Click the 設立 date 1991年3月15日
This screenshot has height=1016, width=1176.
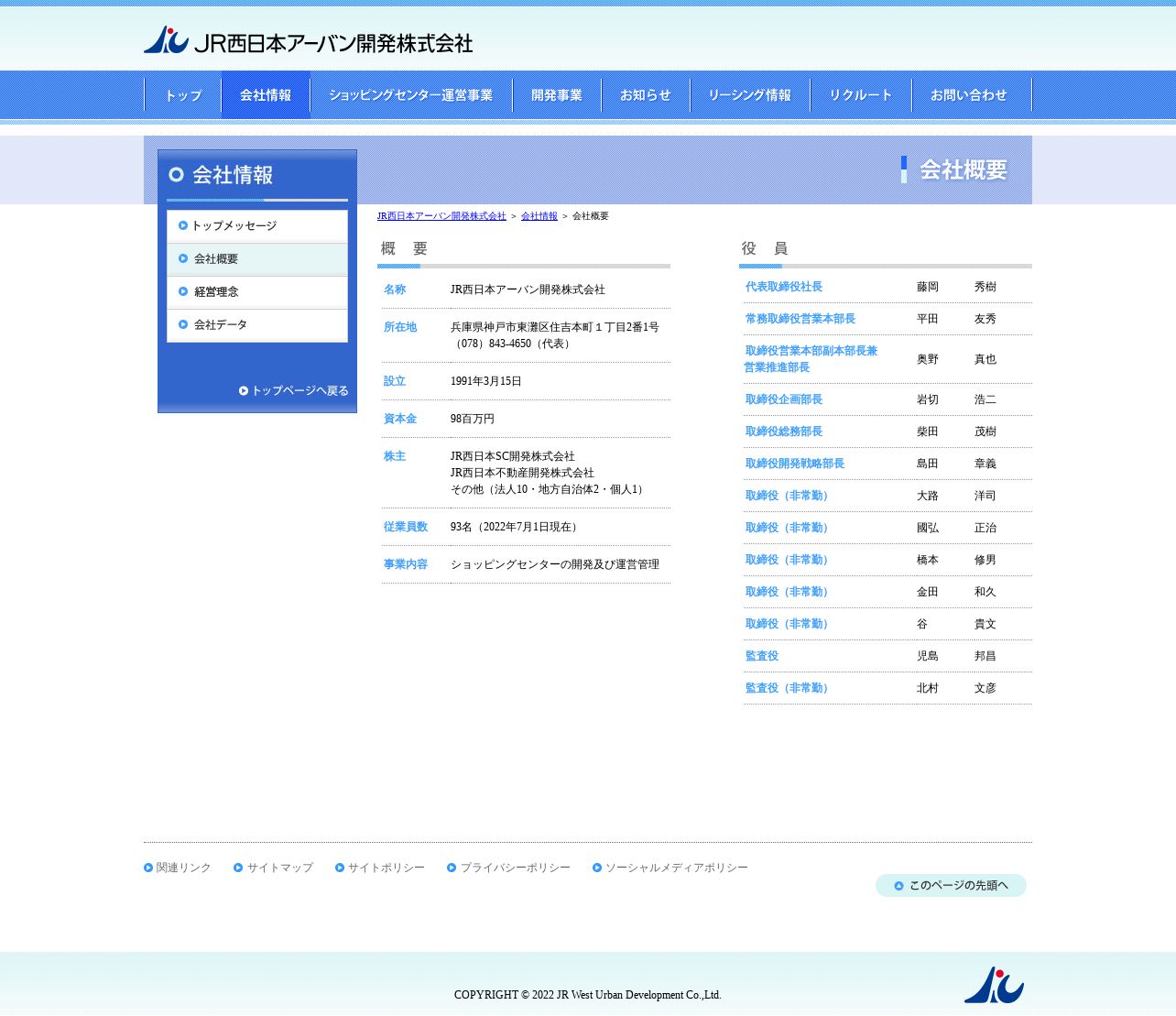486,381
